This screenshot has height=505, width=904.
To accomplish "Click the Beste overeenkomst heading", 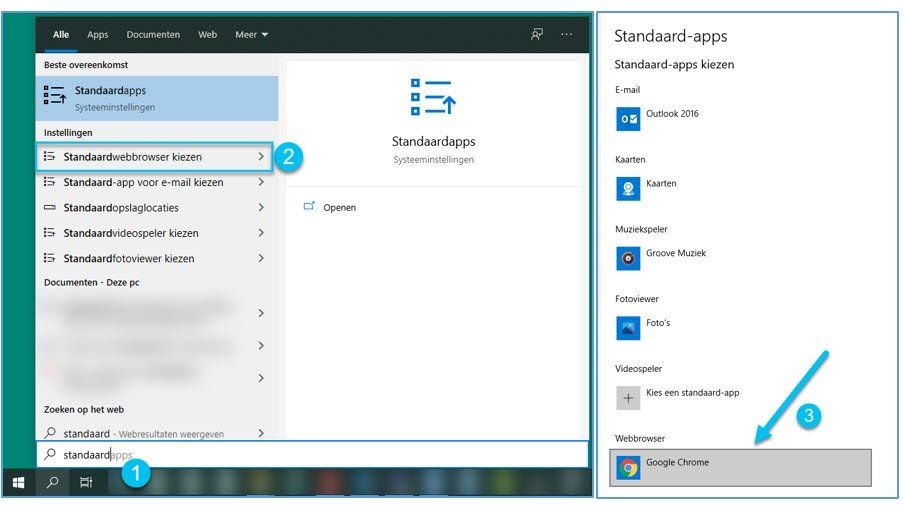I will tap(86, 65).
